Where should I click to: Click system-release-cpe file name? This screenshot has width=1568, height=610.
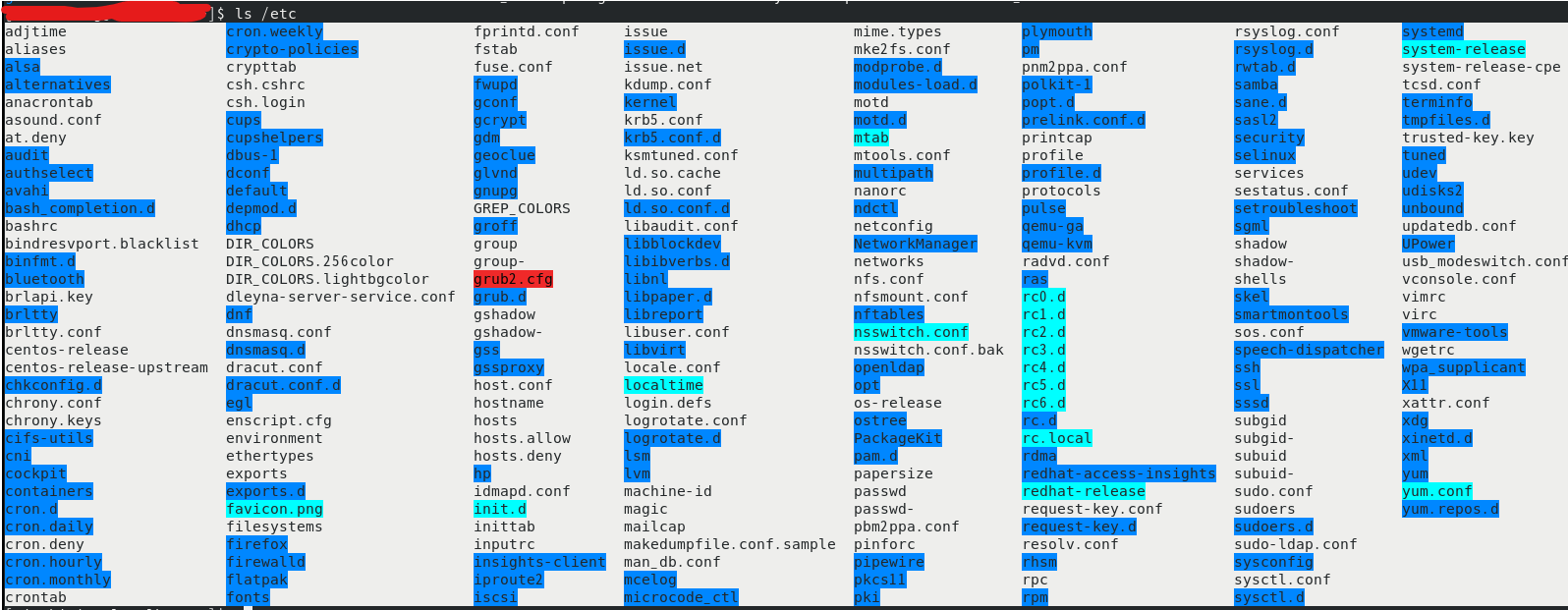(x=1482, y=67)
